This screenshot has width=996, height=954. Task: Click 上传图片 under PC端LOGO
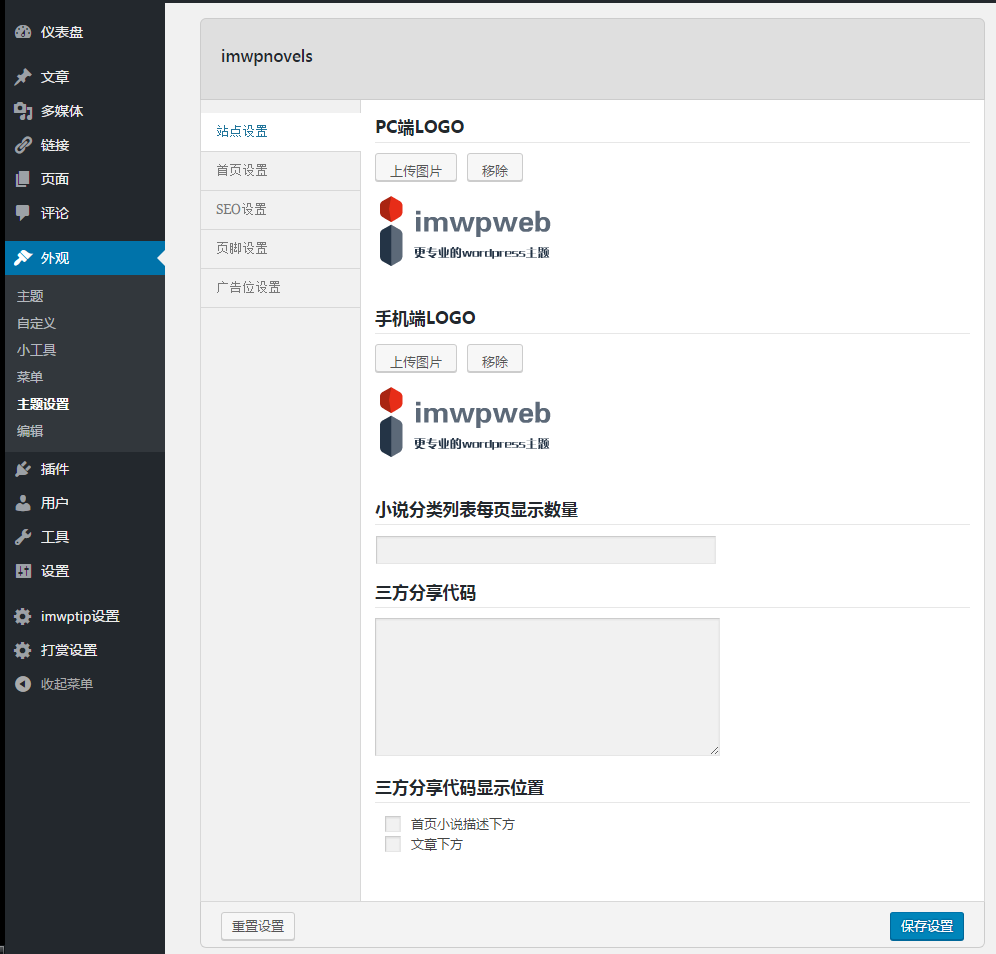(x=416, y=168)
